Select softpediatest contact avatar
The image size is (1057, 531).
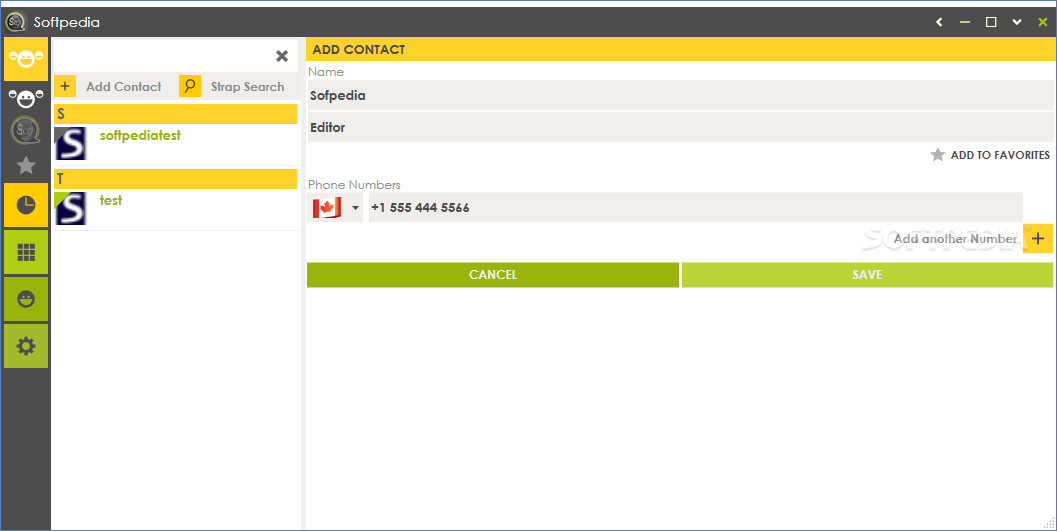(x=70, y=144)
